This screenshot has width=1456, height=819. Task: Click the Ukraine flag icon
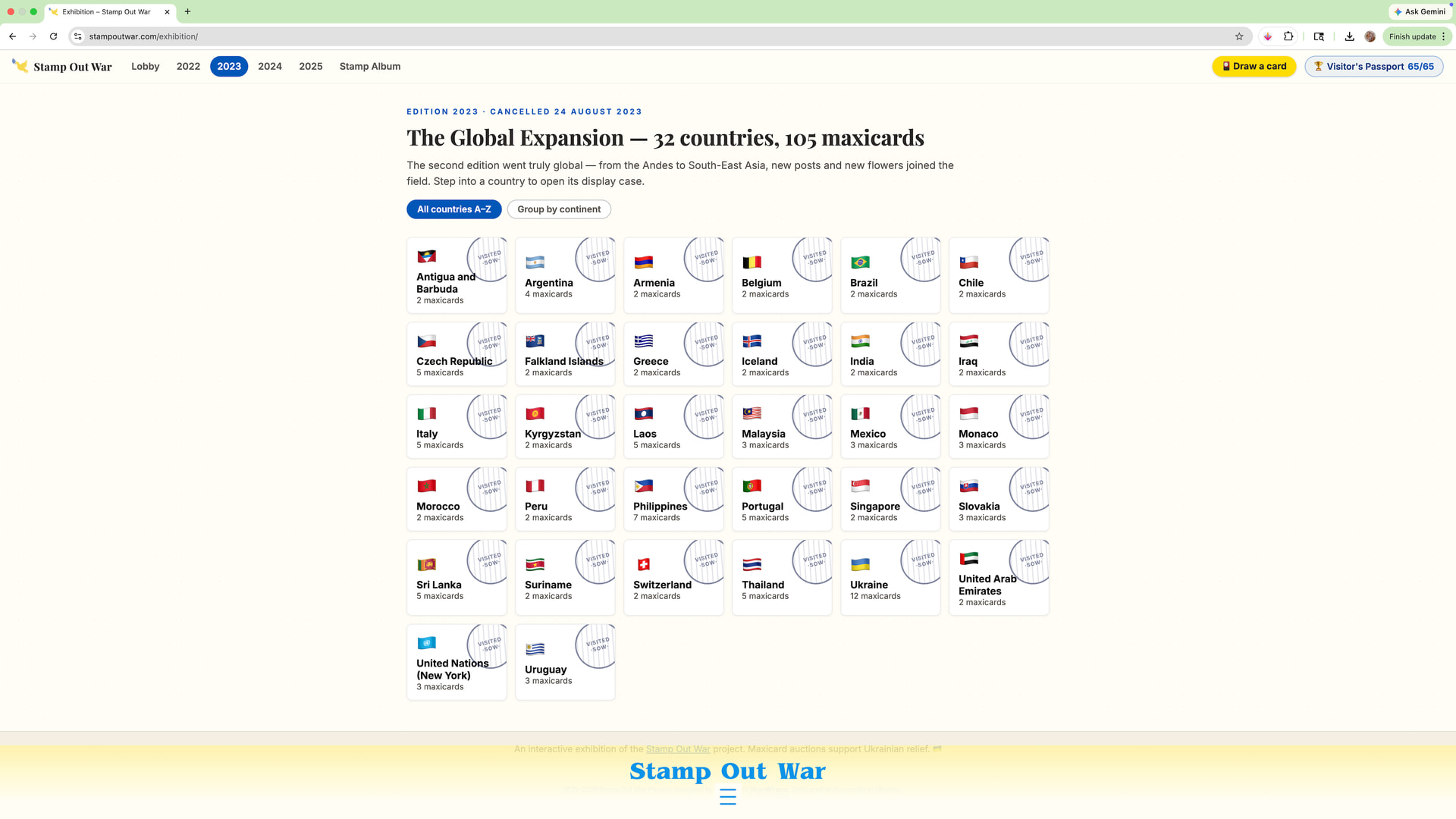pyautogui.click(x=860, y=564)
